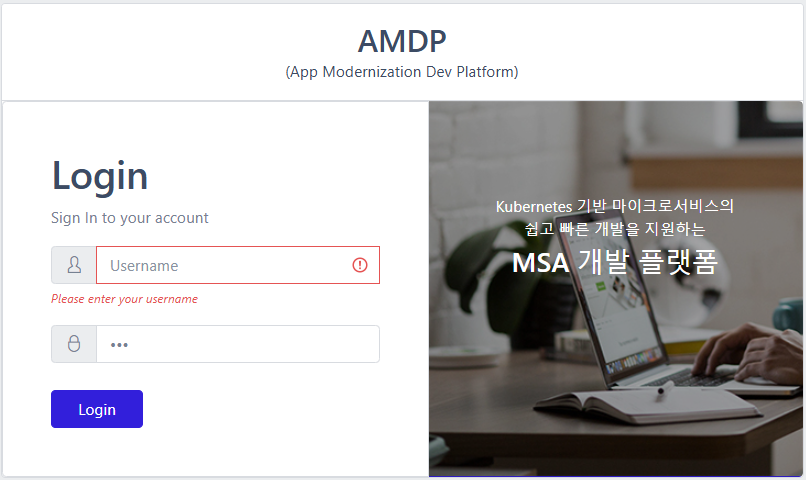Click the 'MSA 개발 플랫폼' banner headline
The image size is (806, 480).
point(615,262)
